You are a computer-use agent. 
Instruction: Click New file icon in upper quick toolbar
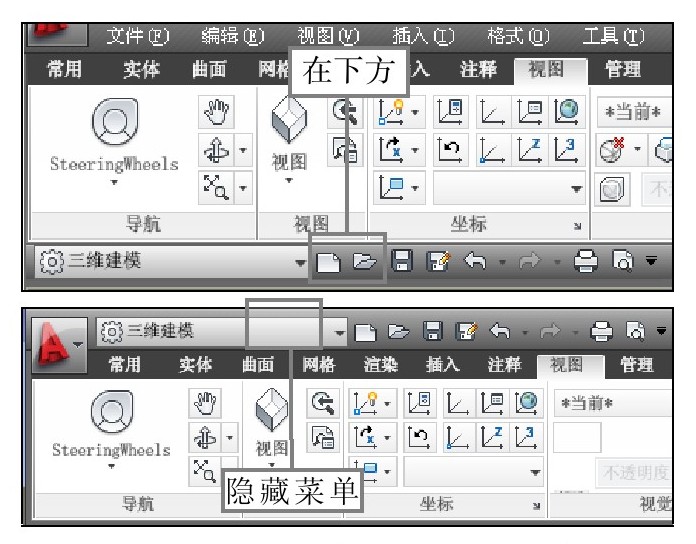click(328, 262)
